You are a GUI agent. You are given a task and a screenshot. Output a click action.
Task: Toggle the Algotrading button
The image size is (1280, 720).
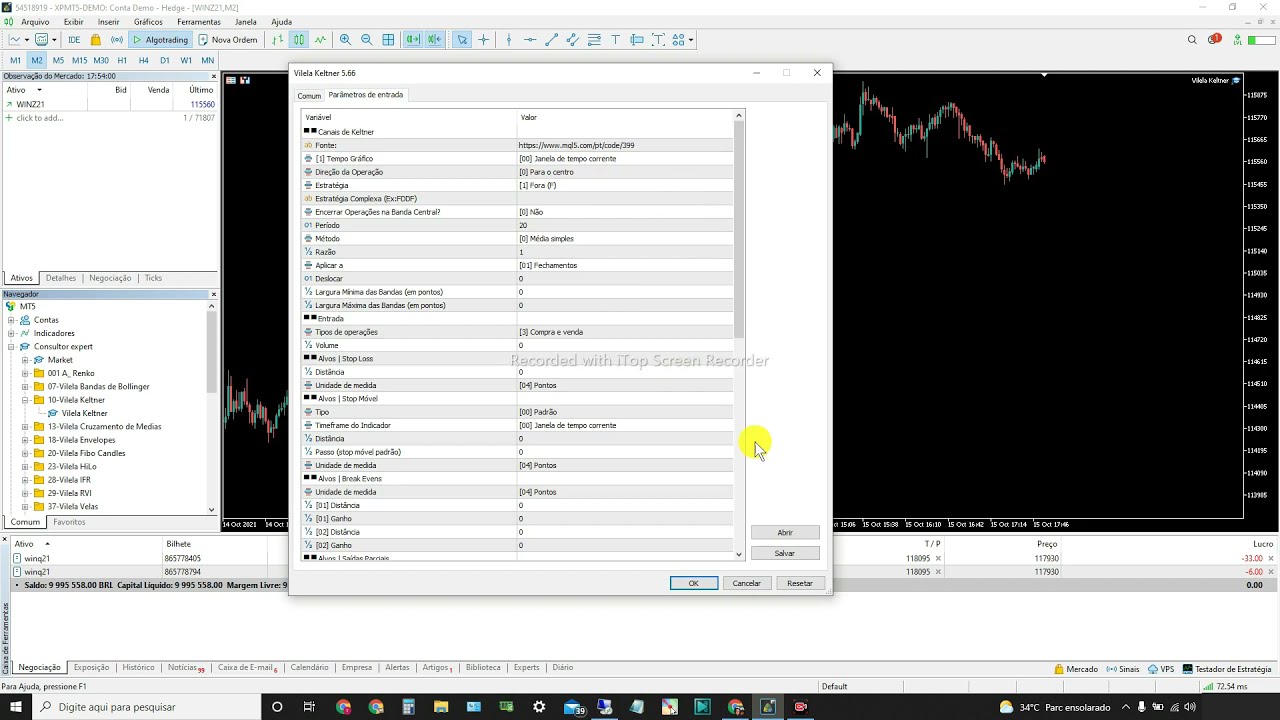(x=160, y=40)
